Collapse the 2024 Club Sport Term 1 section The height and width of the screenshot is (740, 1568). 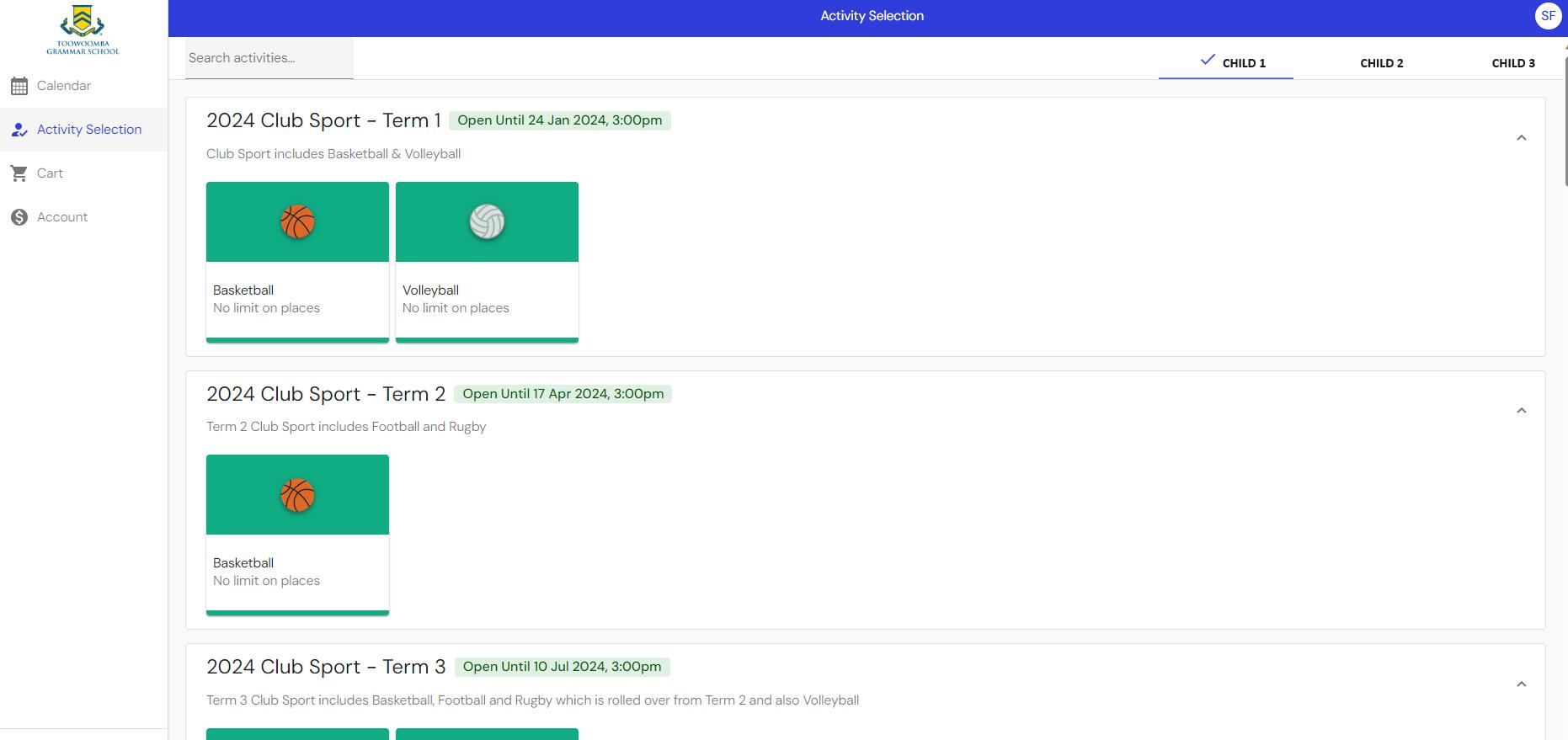[1522, 138]
